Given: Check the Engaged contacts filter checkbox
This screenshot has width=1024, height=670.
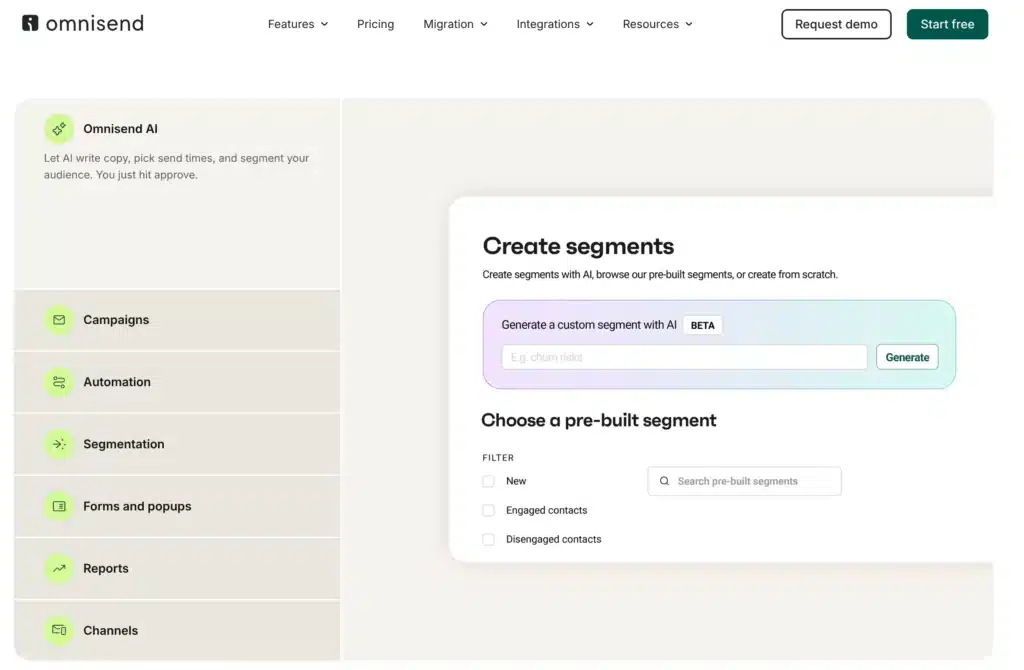Looking at the screenshot, I should (x=488, y=510).
